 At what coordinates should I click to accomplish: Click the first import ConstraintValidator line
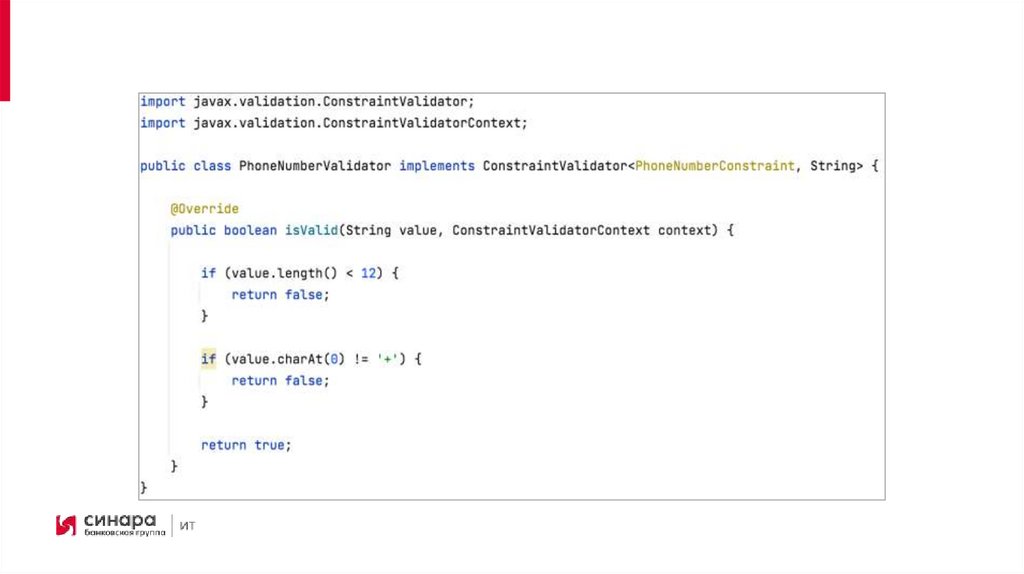306,102
